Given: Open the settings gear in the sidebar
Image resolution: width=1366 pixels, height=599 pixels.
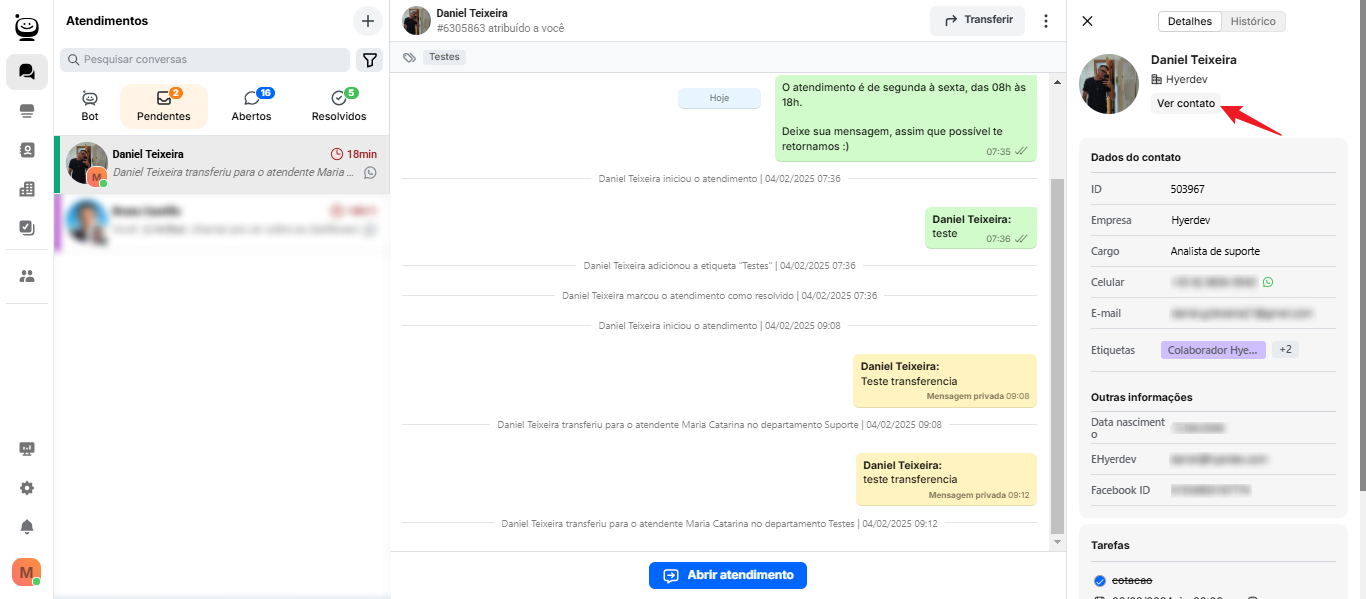Looking at the screenshot, I should [27, 488].
